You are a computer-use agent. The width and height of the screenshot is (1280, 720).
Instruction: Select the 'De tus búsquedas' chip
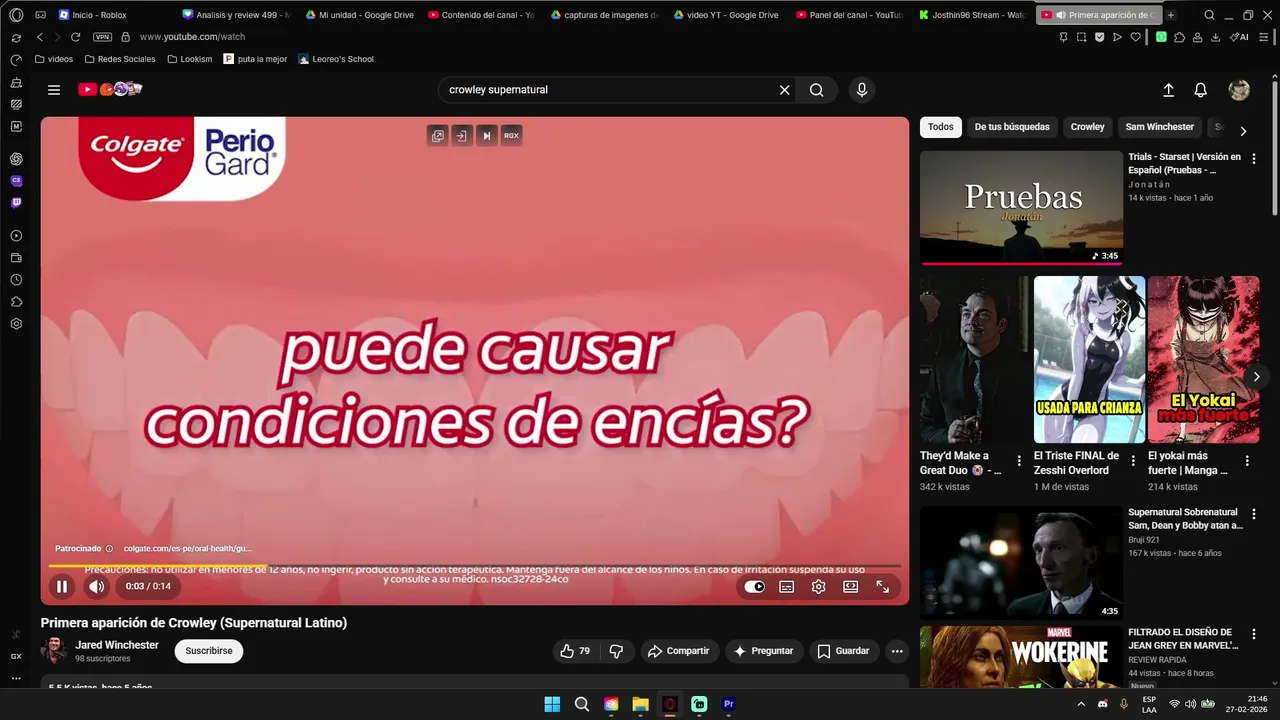[x=1012, y=127]
